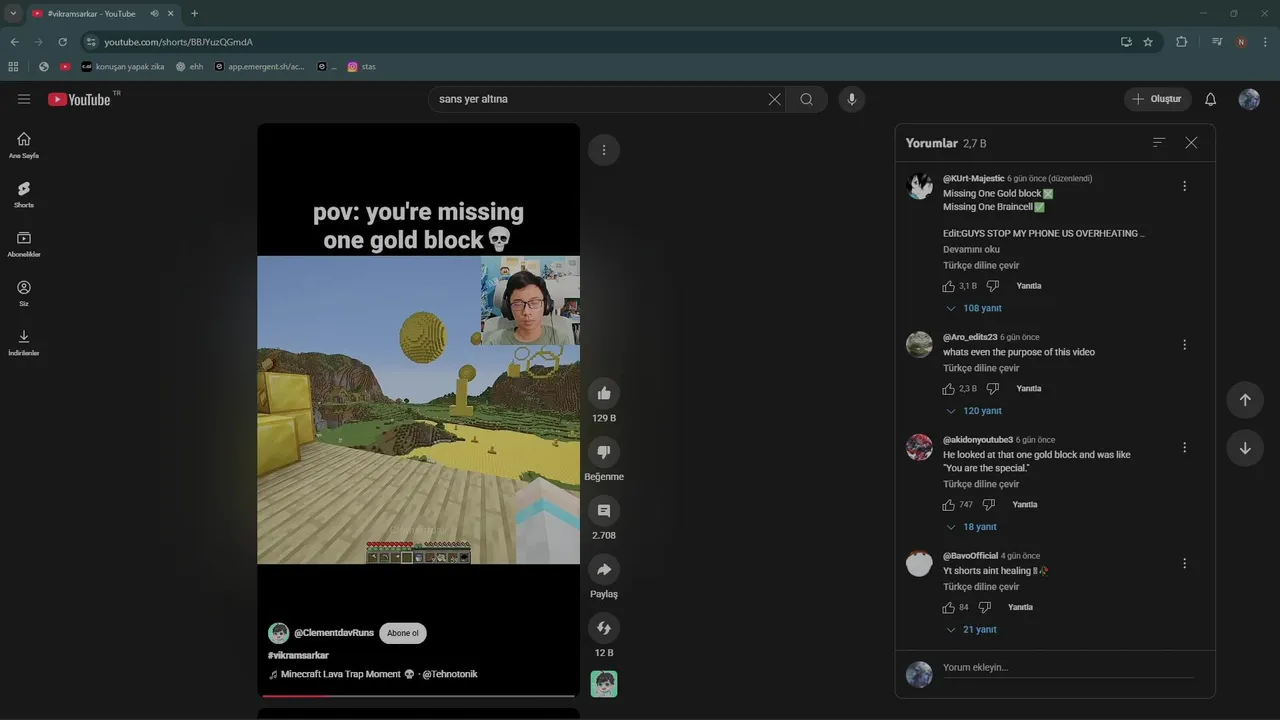The width and height of the screenshot is (1280, 720).
Task: Like the @akidonyoutube3 comment
Action: [949, 505]
